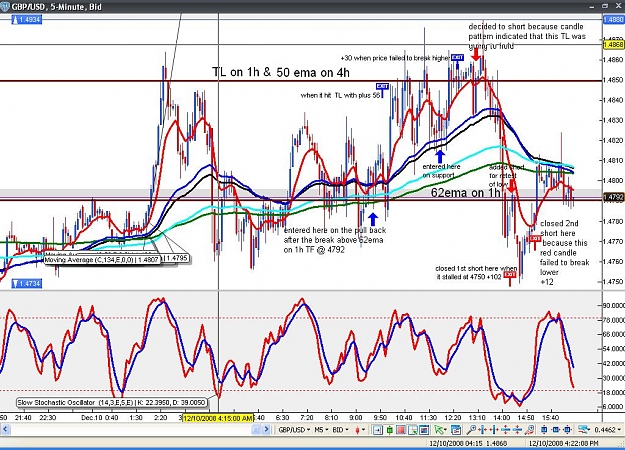Click the right arrow scroll button beside GBP/USD
The image size is (625, 450).
(x=267, y=430)
